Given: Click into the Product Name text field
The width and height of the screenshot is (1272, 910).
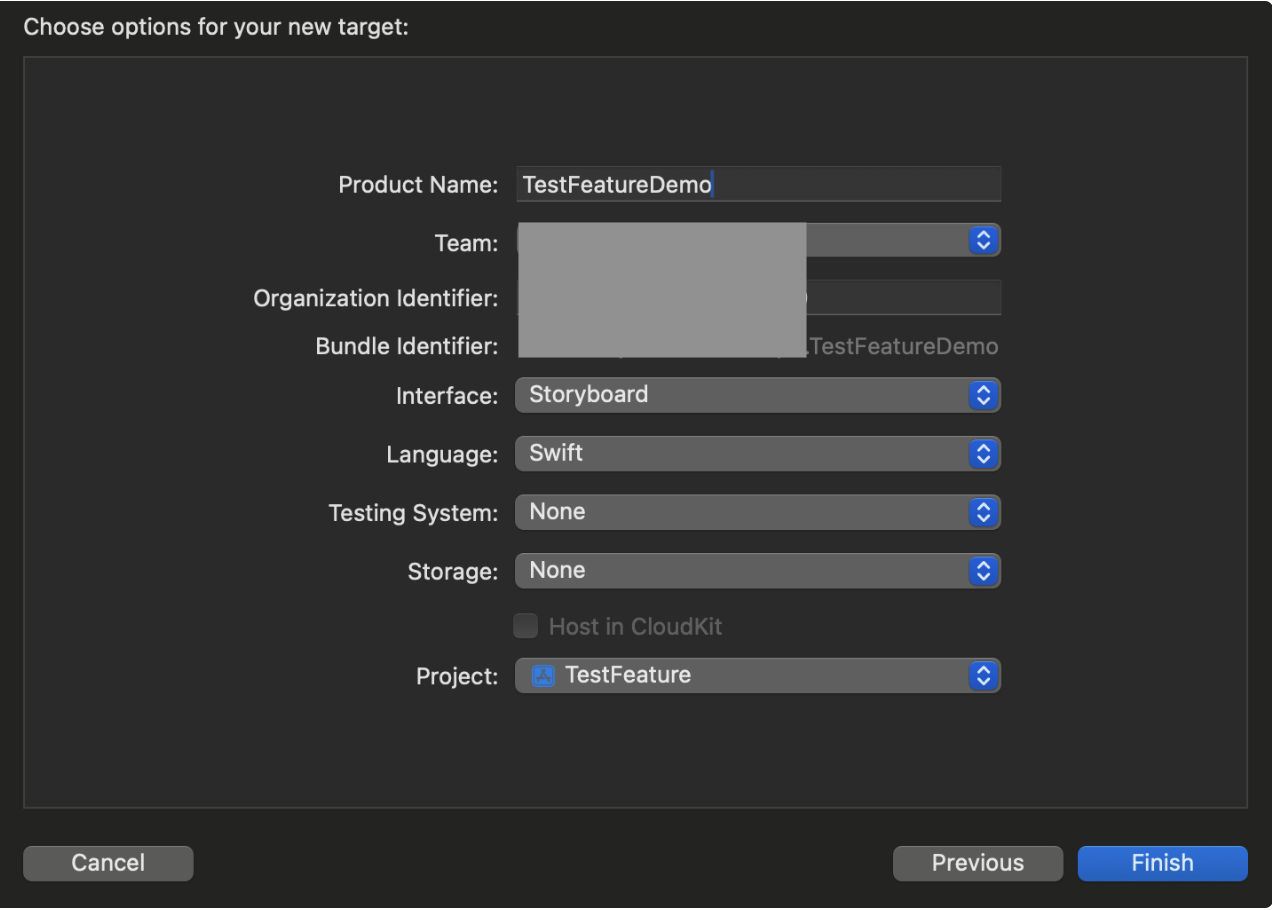Looking at the screenshot, I should tap(850, 185).
